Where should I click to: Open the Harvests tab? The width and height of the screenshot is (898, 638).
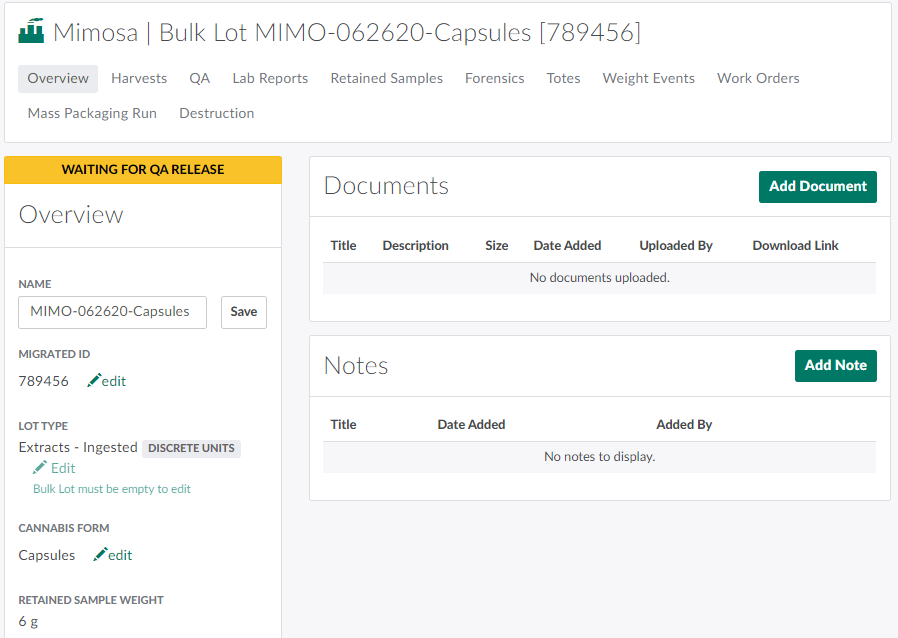point(139,78)
